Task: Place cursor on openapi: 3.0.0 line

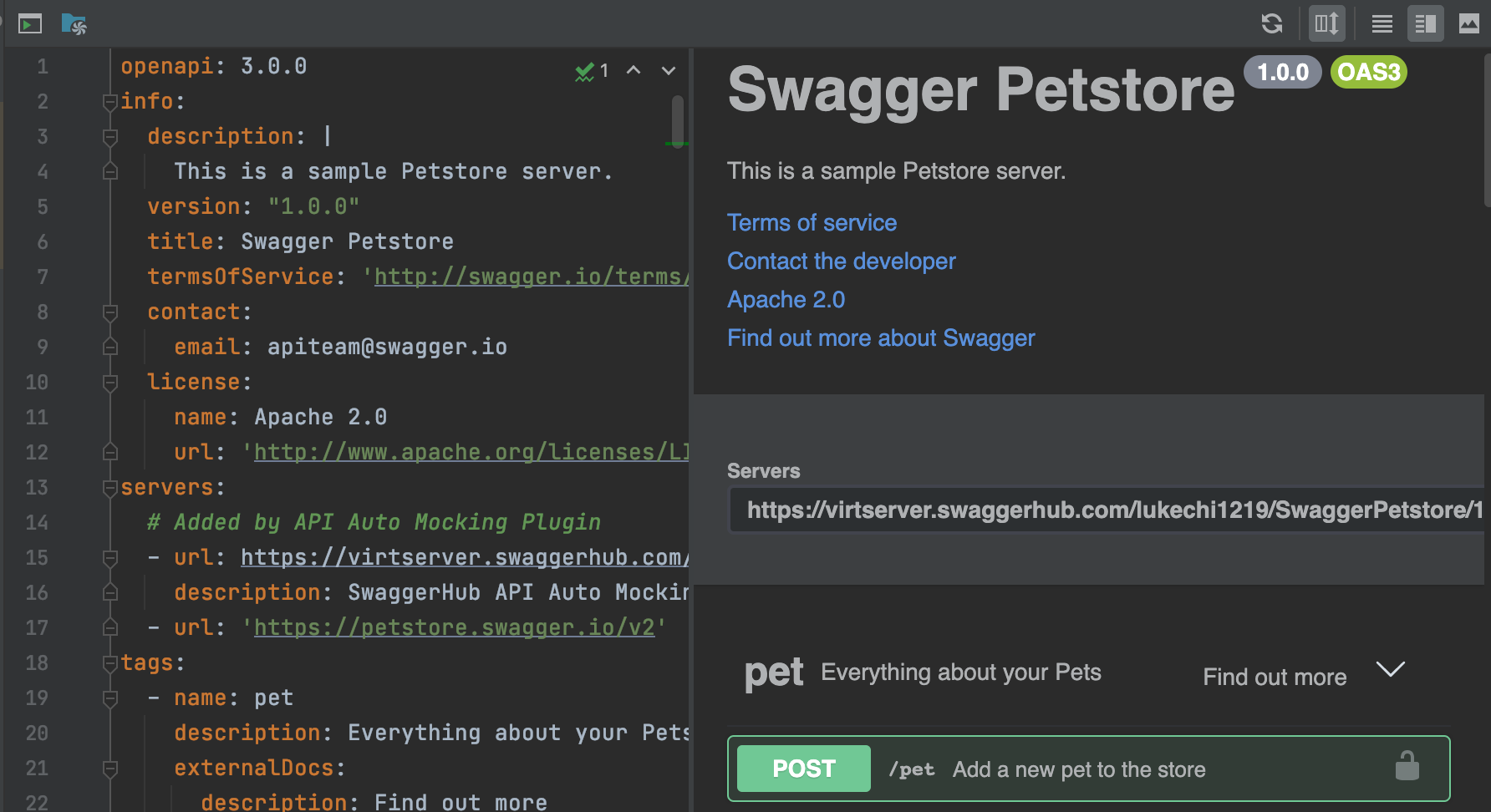Action: point(214,66)
